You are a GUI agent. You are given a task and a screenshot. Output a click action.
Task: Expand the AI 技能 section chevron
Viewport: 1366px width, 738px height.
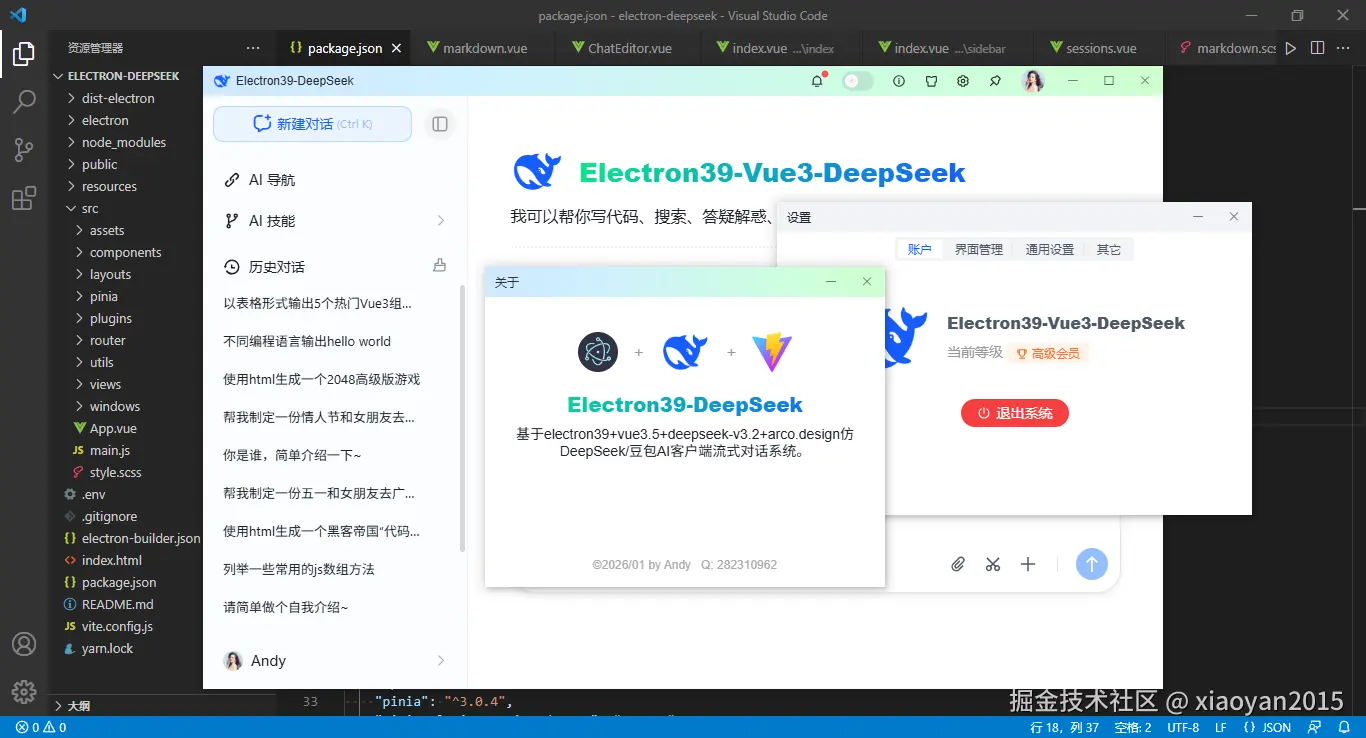(440, 220)
